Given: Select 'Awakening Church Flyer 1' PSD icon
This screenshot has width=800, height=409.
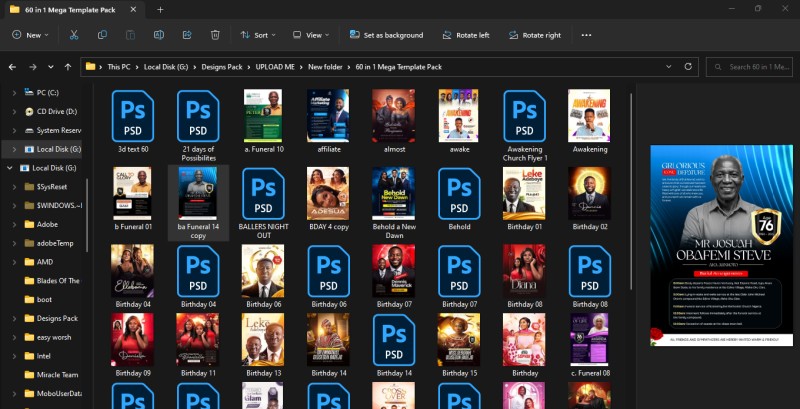Looking at the screenshot, I should click(x=524, y=116).
